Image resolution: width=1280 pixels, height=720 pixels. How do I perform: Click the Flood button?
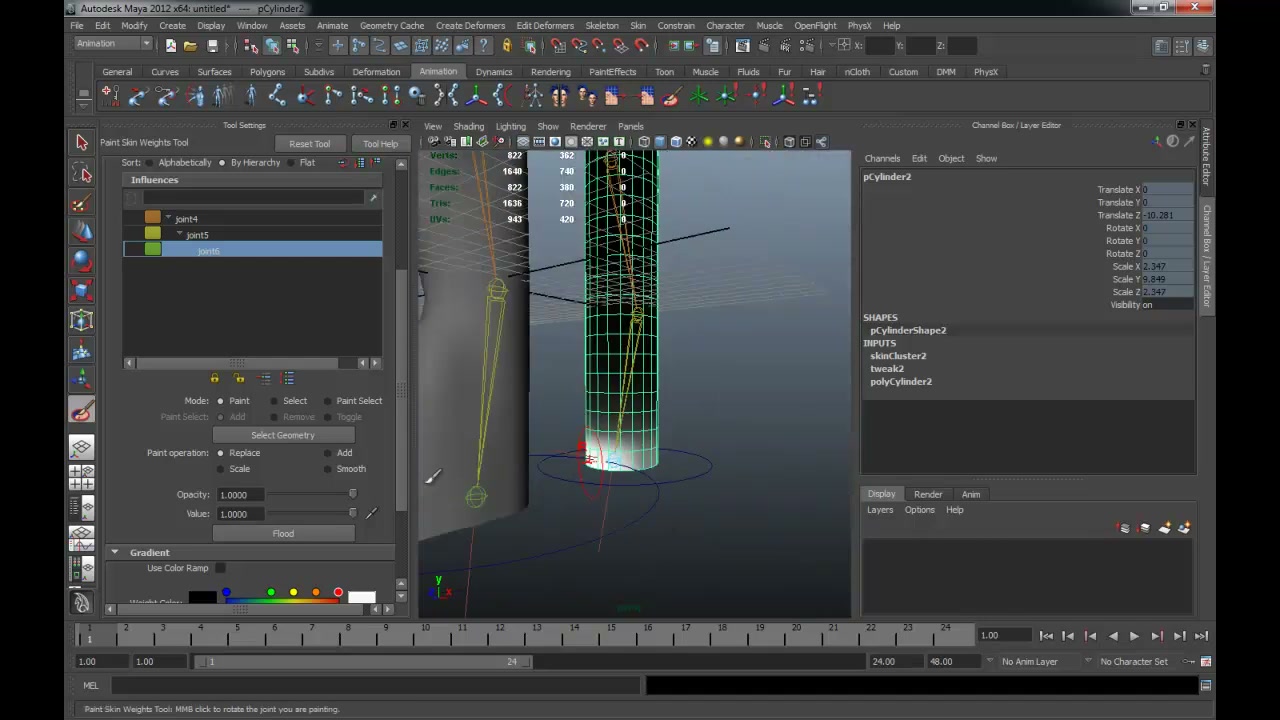tap(283, 533)
